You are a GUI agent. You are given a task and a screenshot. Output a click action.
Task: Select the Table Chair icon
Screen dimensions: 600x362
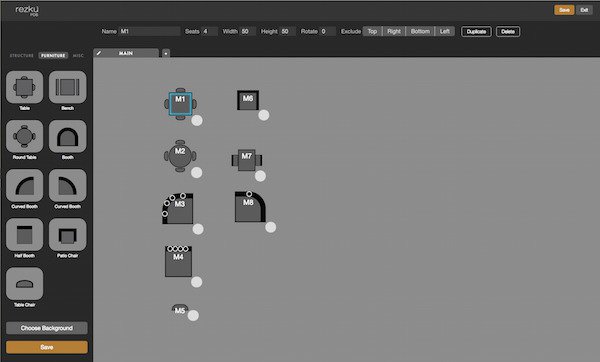(x=24, y=284)
